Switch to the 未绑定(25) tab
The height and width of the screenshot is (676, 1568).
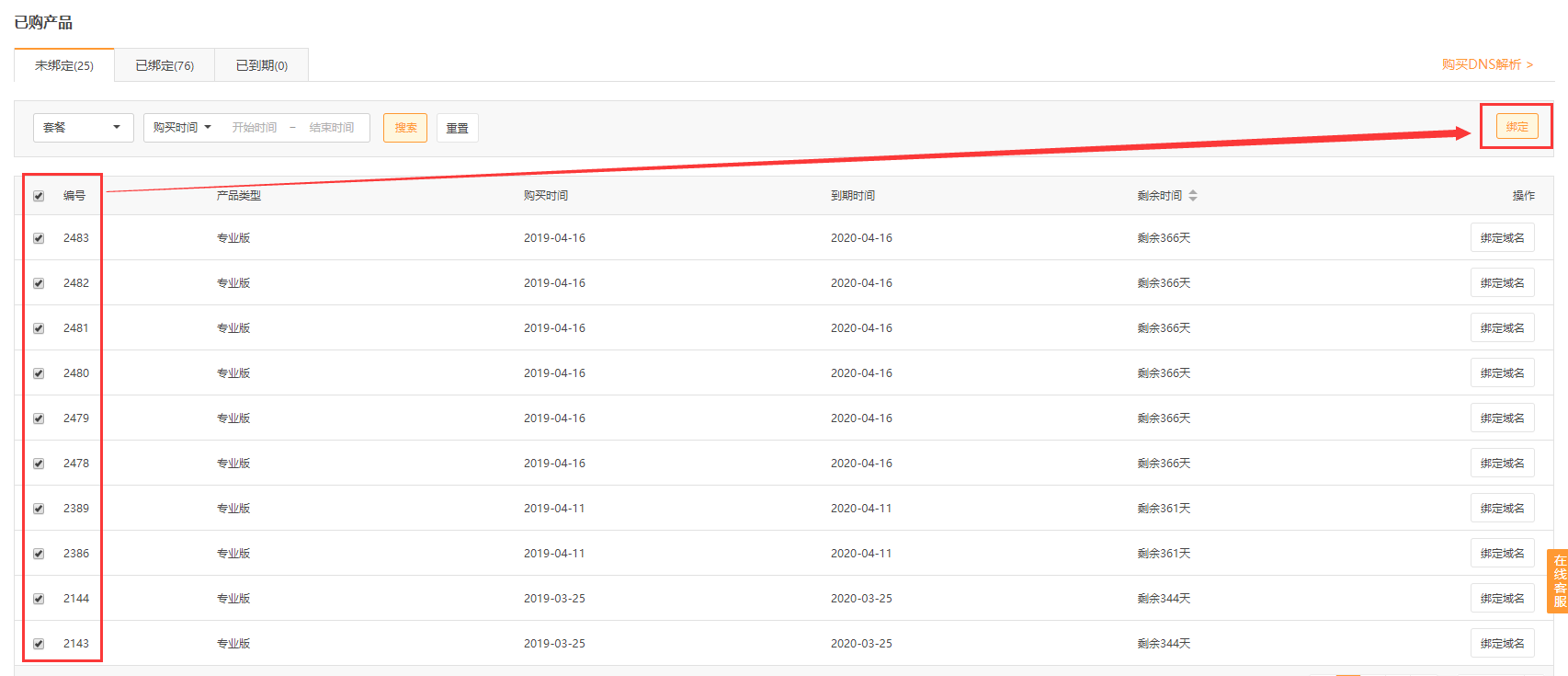64,65
